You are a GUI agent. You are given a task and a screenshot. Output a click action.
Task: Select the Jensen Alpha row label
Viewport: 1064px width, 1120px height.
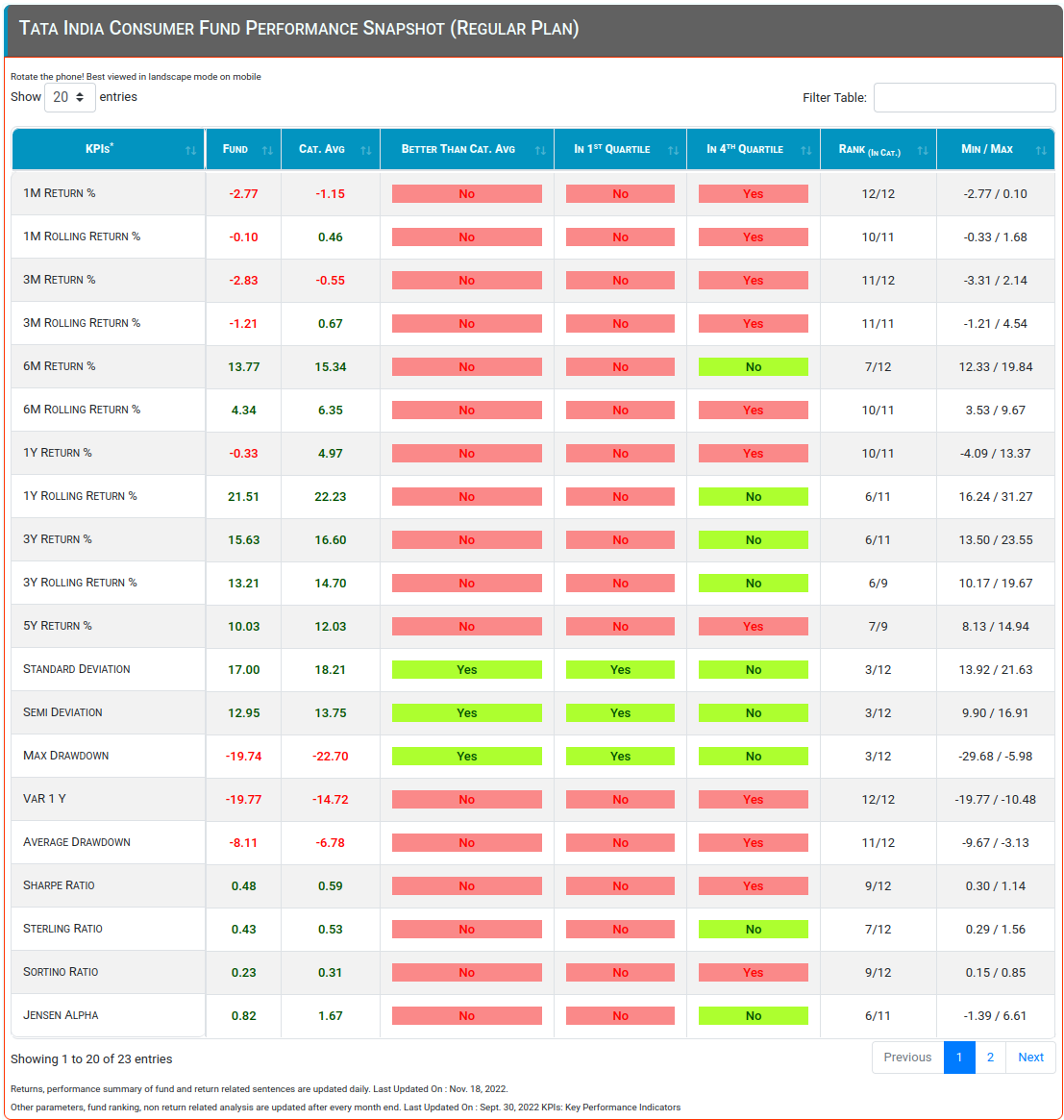[x=61, y=1015]
